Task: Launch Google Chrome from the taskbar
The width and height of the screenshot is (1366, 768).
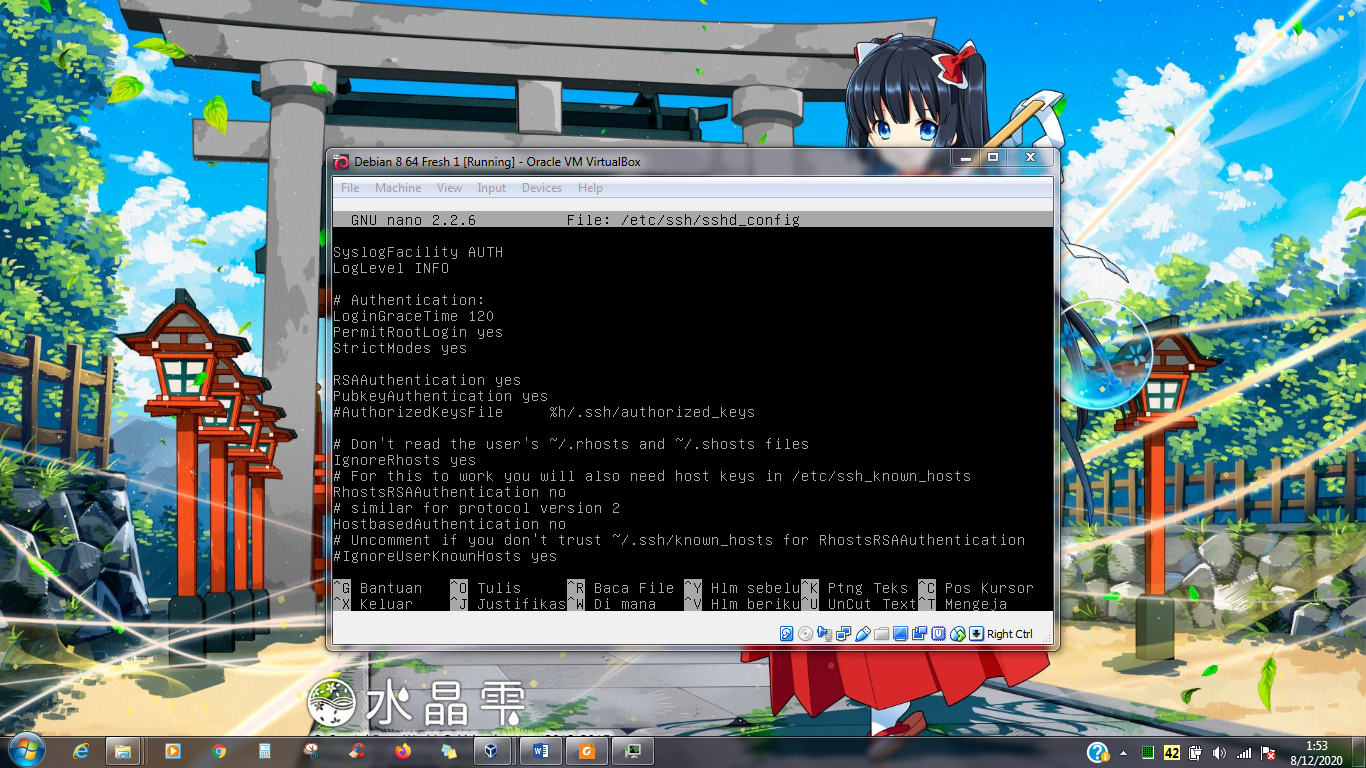Action: coord(219,751)
